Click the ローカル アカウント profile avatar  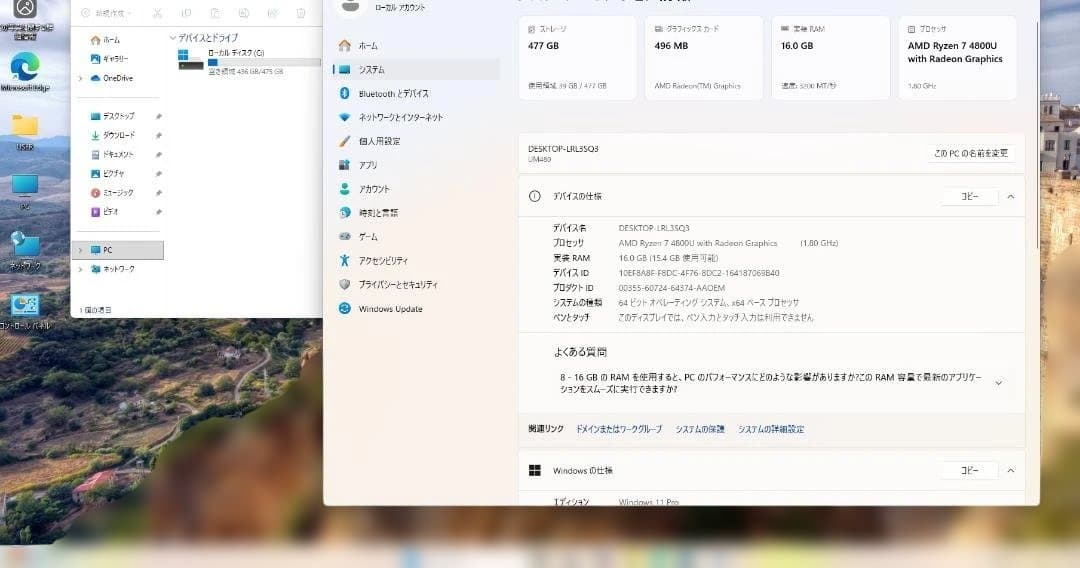(x=350, y=6)
